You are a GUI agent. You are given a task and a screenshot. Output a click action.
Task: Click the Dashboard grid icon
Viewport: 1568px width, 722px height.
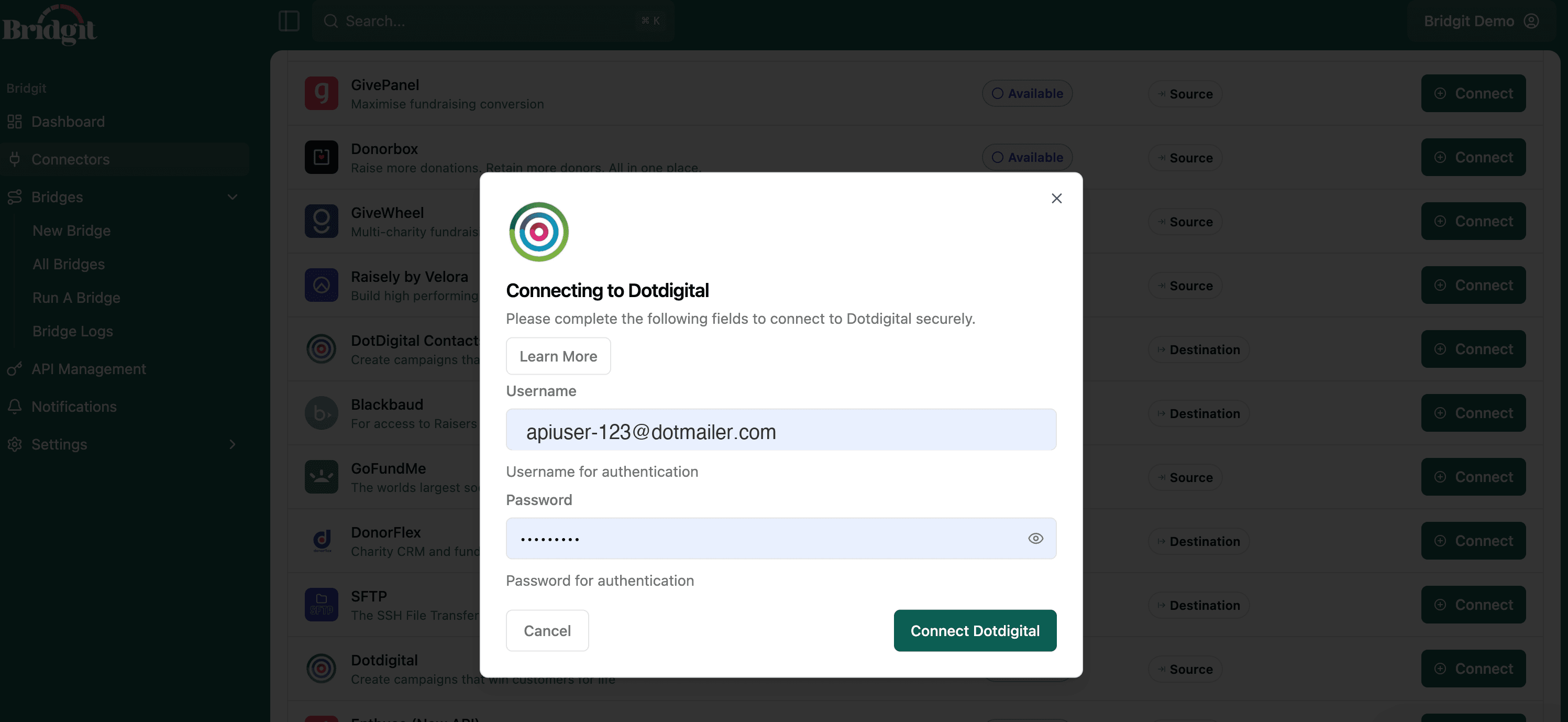coord(15,121)
